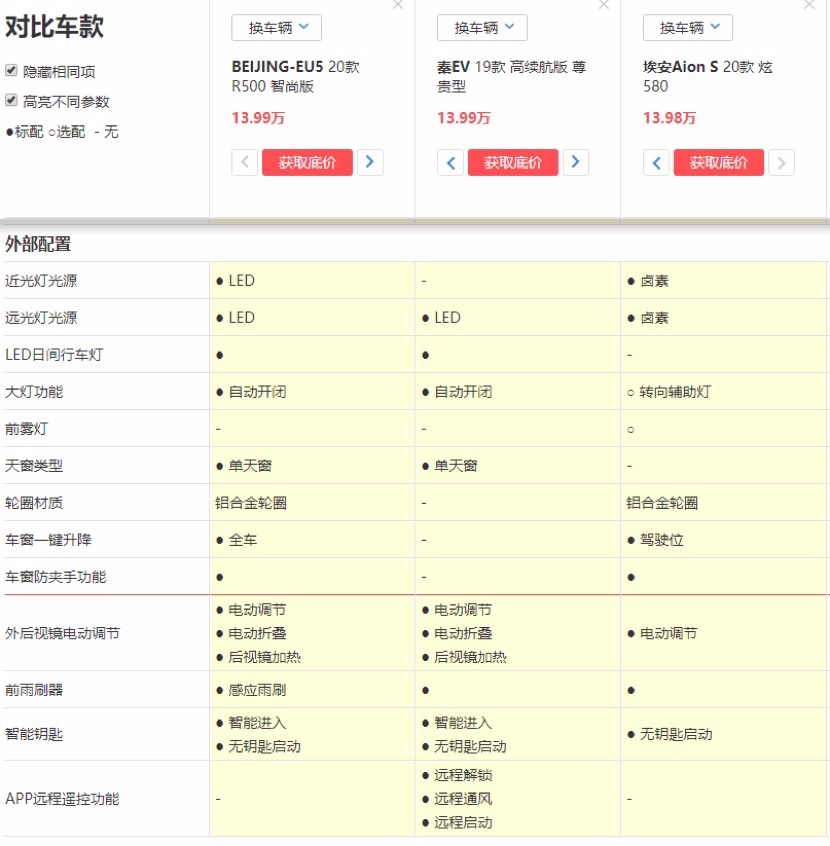Remove the 秦EV column with its X
The height and width of the screenshot is (846, 830).
[x=603, y=5]
